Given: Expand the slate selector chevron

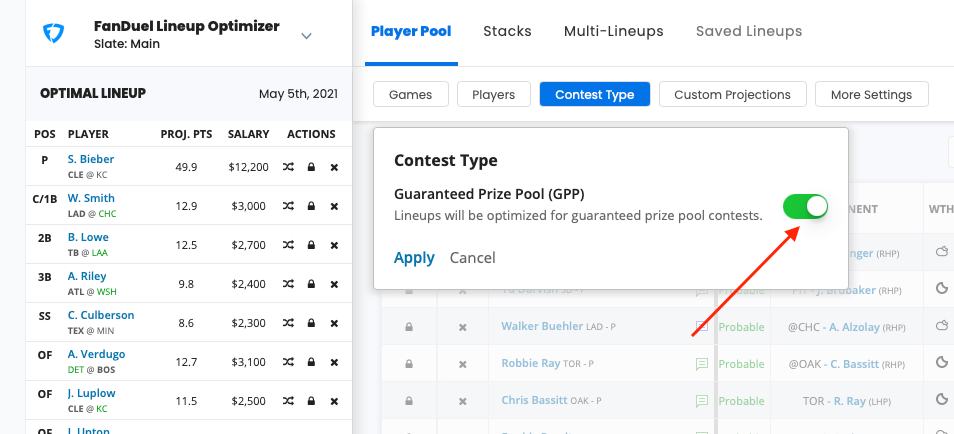Looking at the screenshot, I should tap(307, 36).
